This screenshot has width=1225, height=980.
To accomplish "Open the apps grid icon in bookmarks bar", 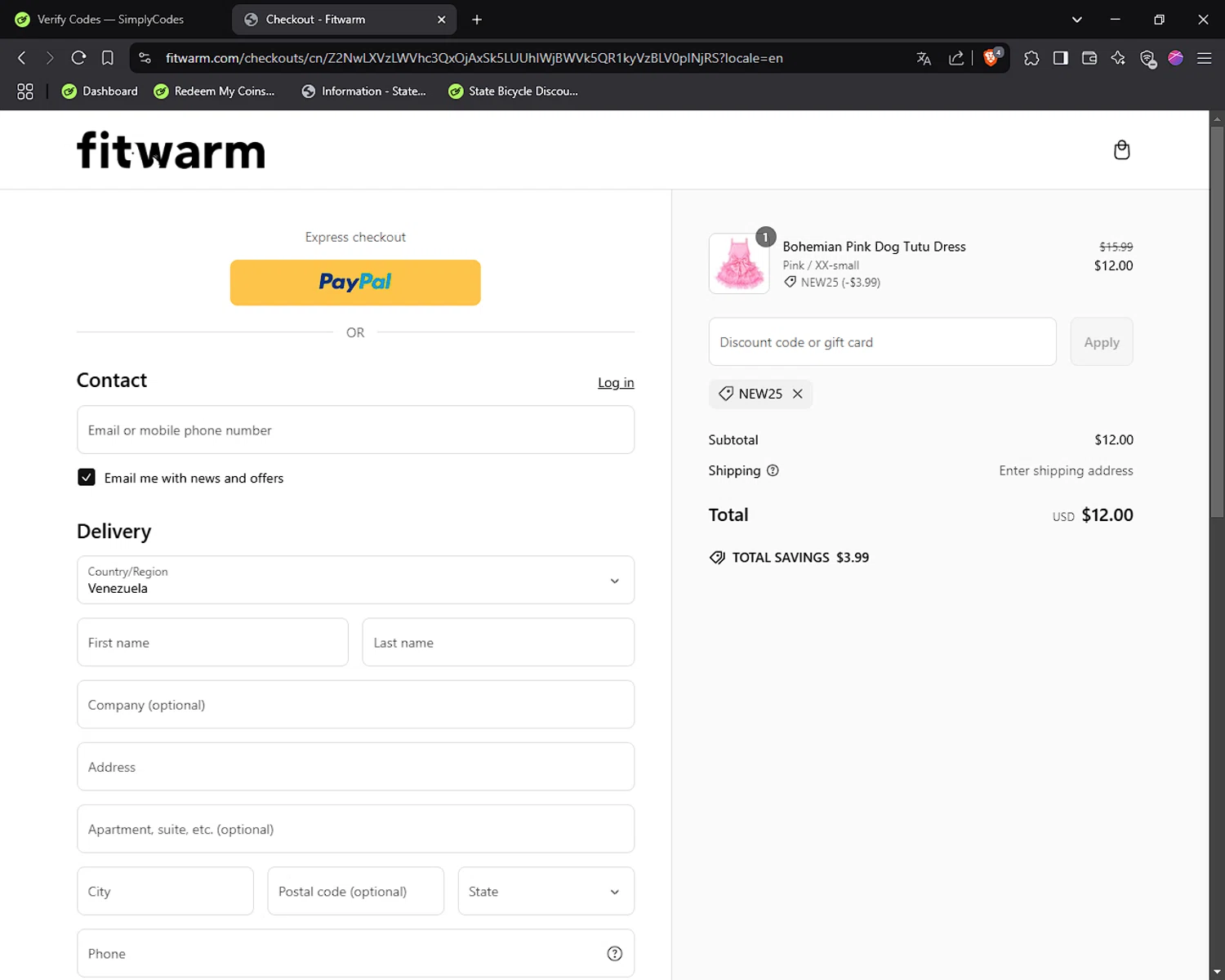I will coord(25,91).
